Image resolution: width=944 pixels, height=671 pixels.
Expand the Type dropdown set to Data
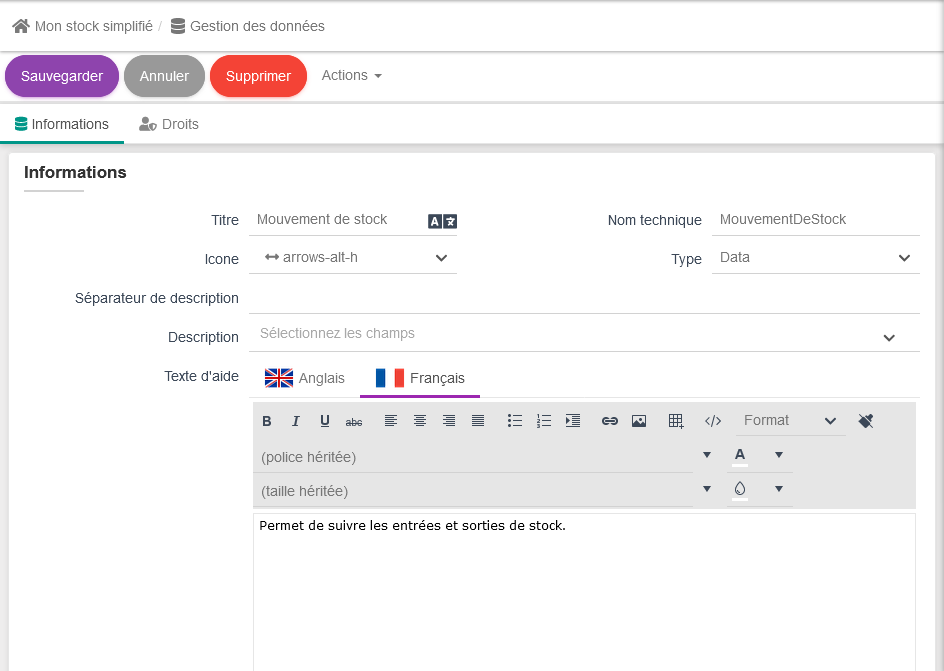click(x=815, y=258)
